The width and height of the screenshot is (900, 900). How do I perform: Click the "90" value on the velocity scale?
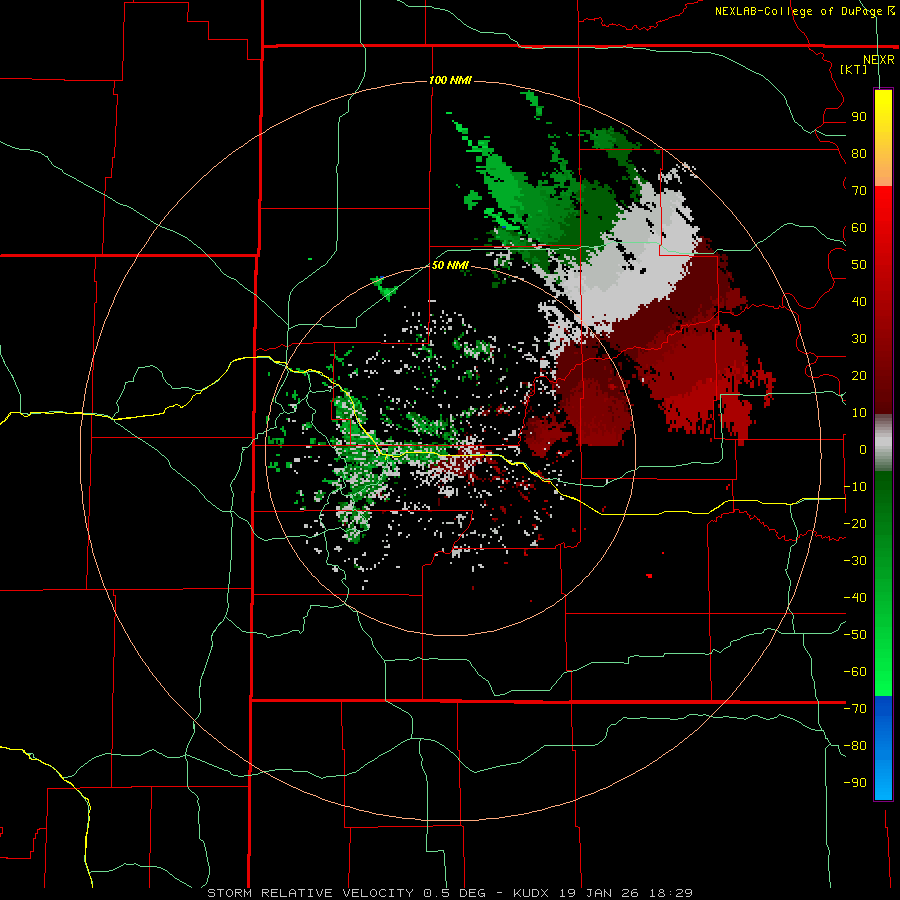[x=859, y=117]
